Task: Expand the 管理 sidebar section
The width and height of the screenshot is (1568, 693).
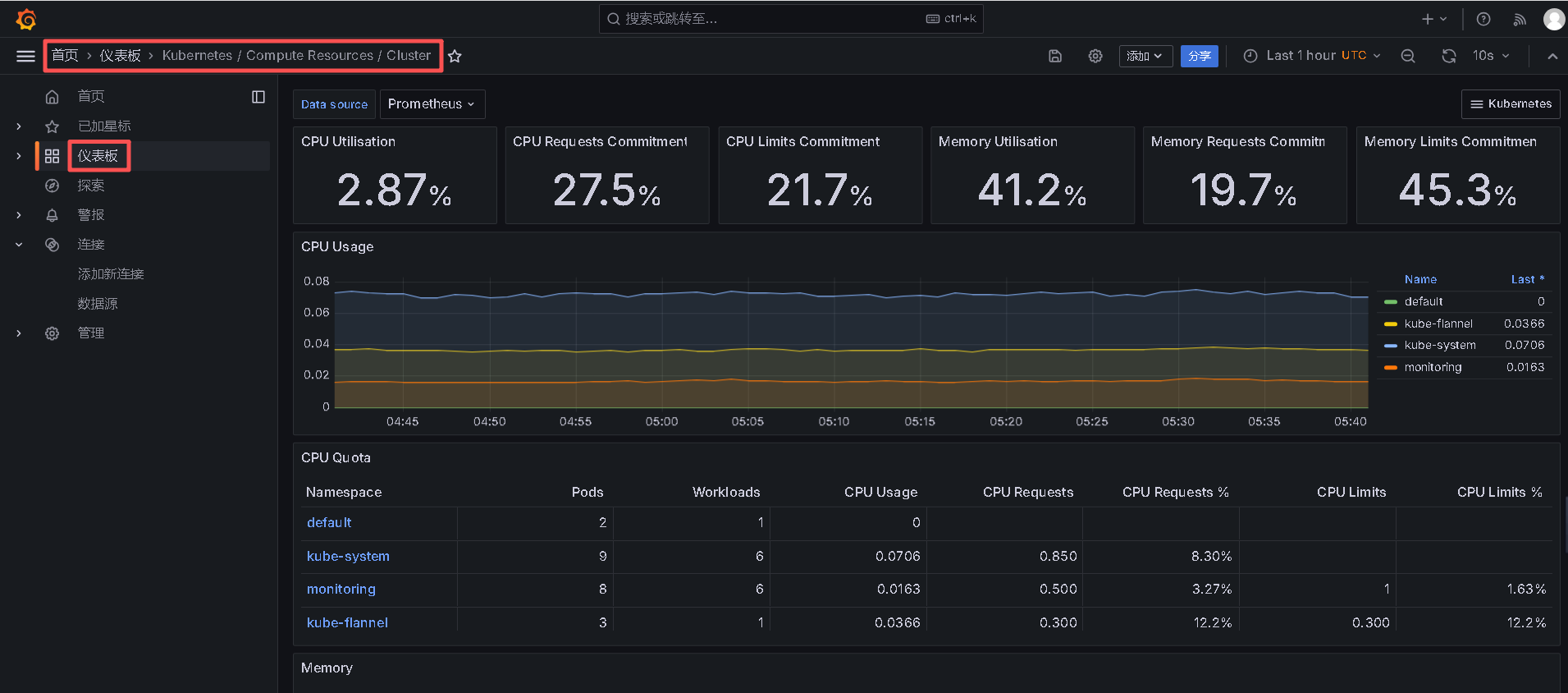Action: coord(19,333)
